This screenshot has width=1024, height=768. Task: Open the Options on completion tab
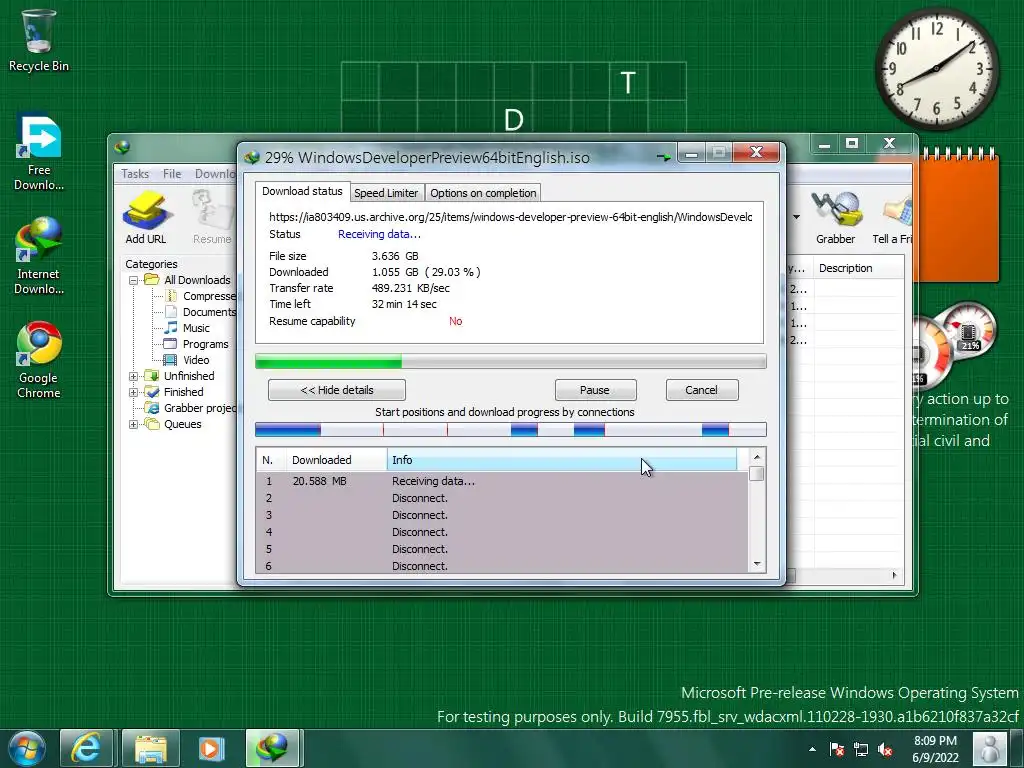pyautogui.click(x=483, y=193)
